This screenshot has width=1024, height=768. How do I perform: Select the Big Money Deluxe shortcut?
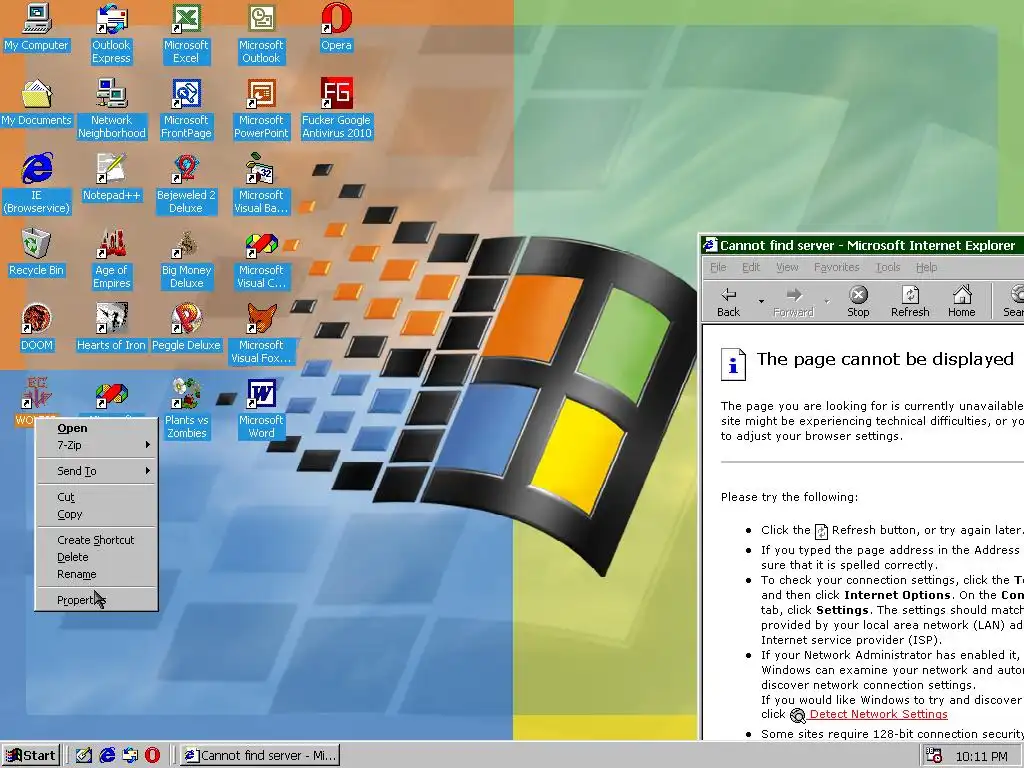click(x=186, y=259)
